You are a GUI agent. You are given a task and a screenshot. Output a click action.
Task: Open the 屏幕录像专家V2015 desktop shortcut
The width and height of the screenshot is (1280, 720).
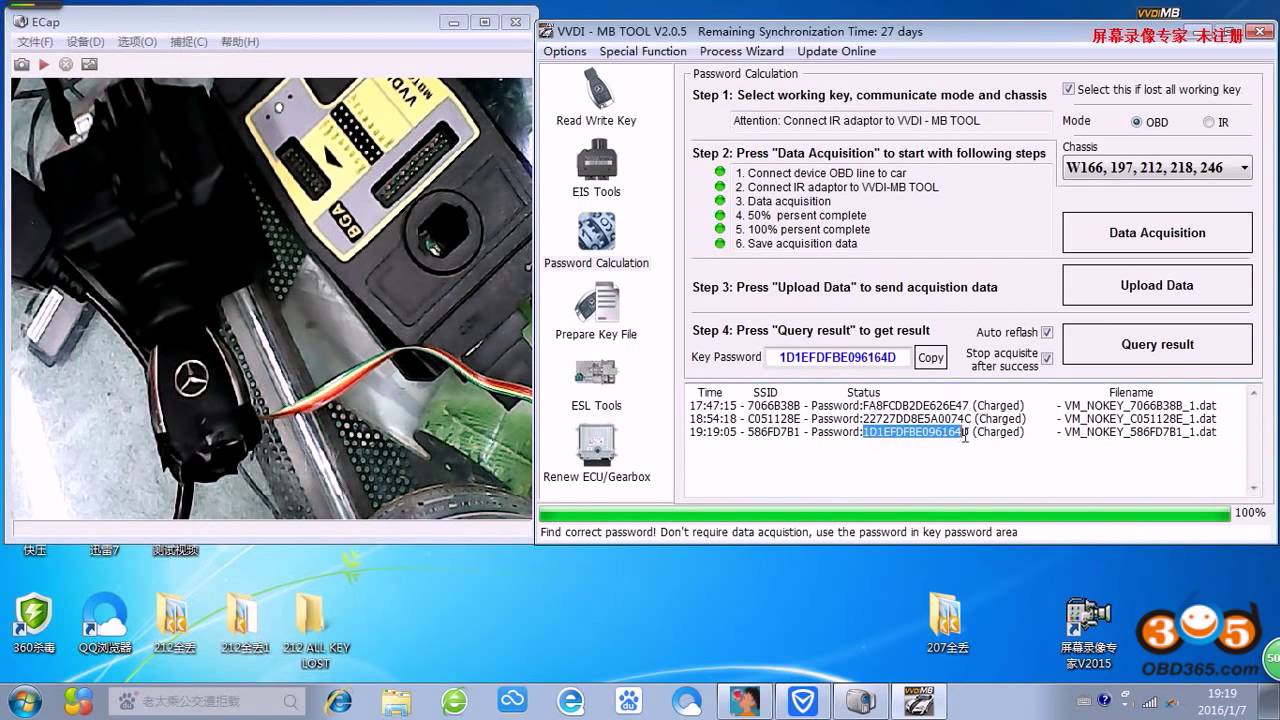[1087, 633]
